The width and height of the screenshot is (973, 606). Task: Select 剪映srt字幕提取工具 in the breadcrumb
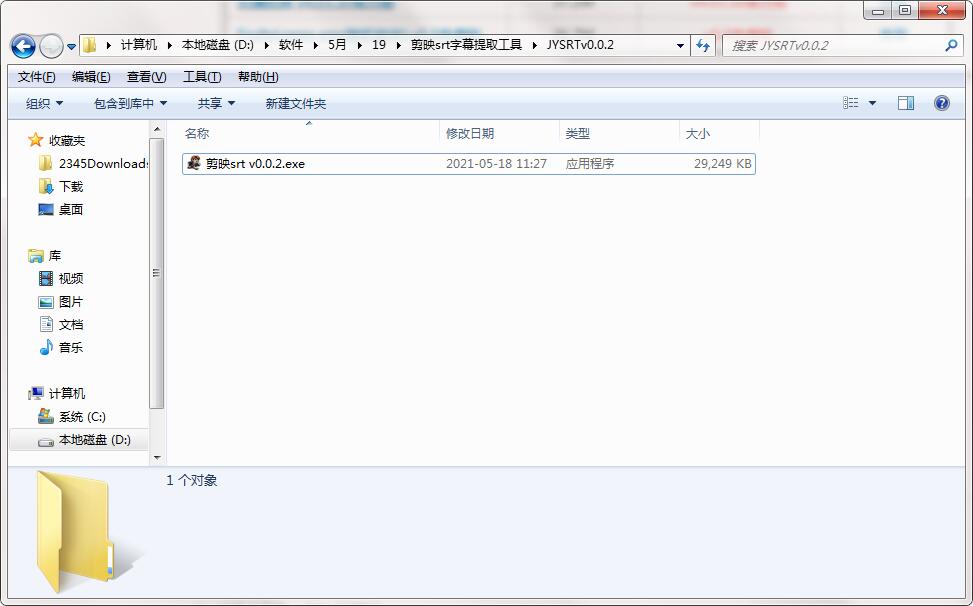coord(466,45)
